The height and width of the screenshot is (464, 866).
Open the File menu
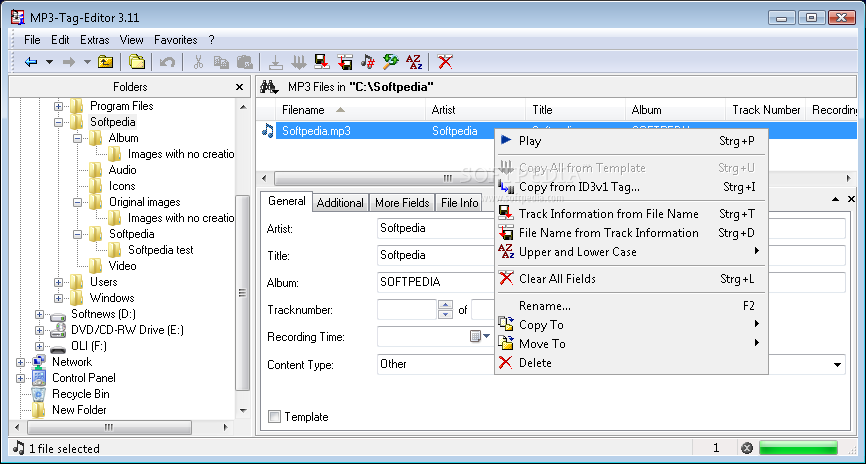(32, 40)
